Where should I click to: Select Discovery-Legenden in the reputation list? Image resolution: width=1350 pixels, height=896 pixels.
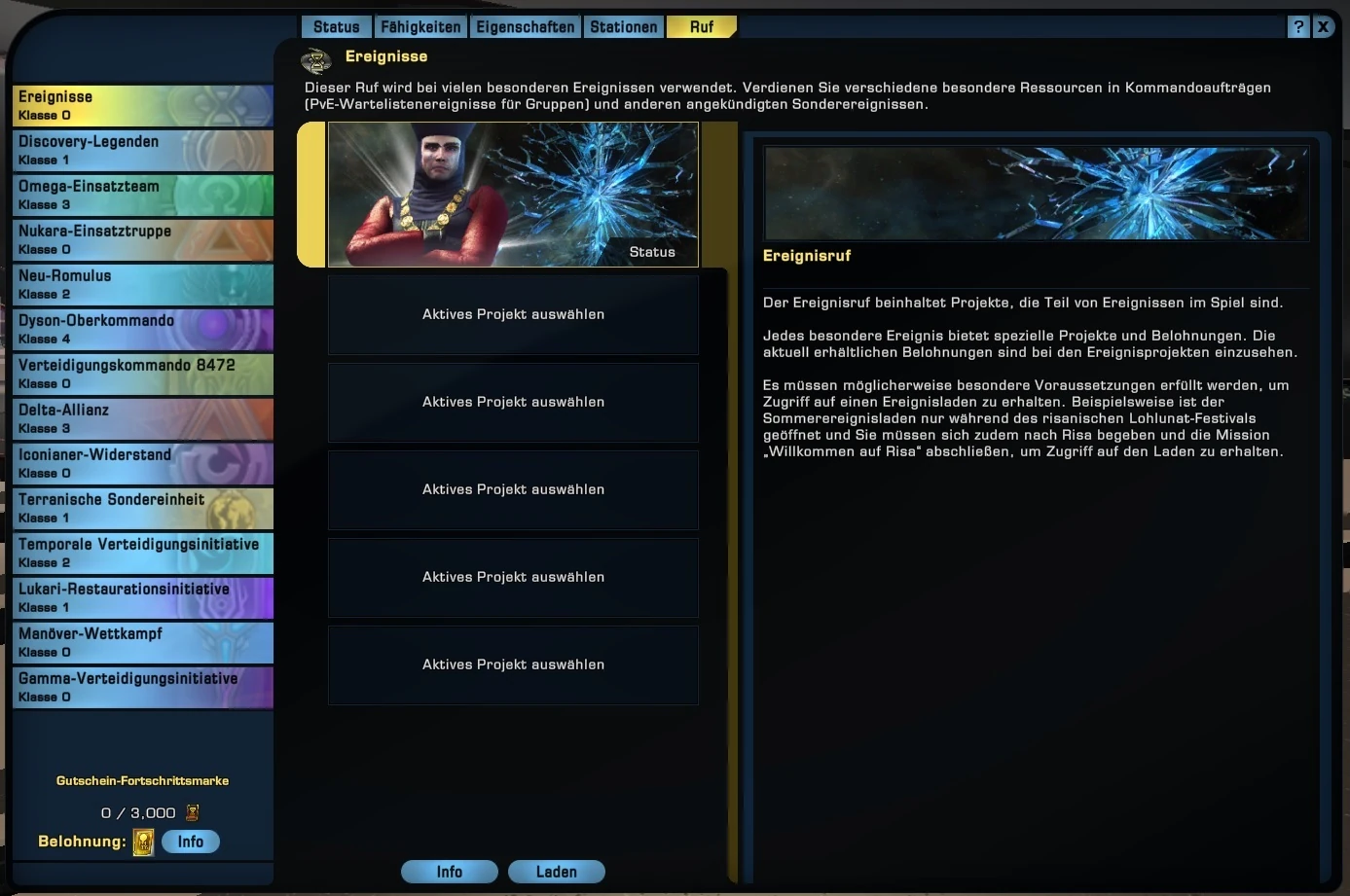click(143, 150)
